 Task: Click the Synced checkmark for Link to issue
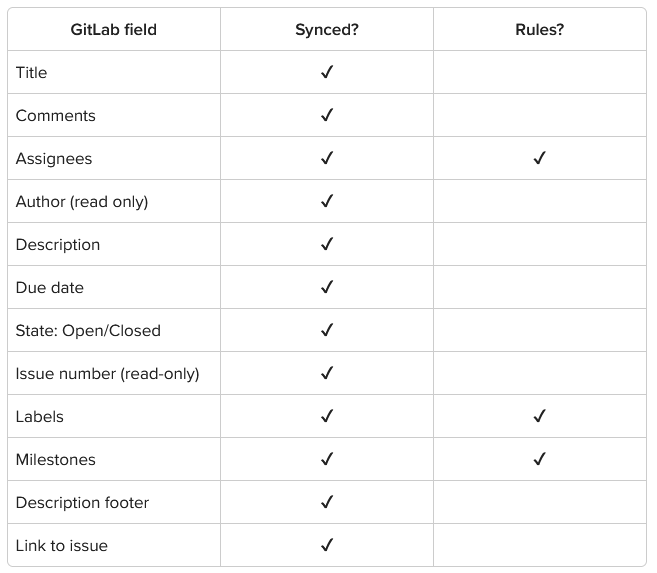pyautogui.click(x=327, y=545)
